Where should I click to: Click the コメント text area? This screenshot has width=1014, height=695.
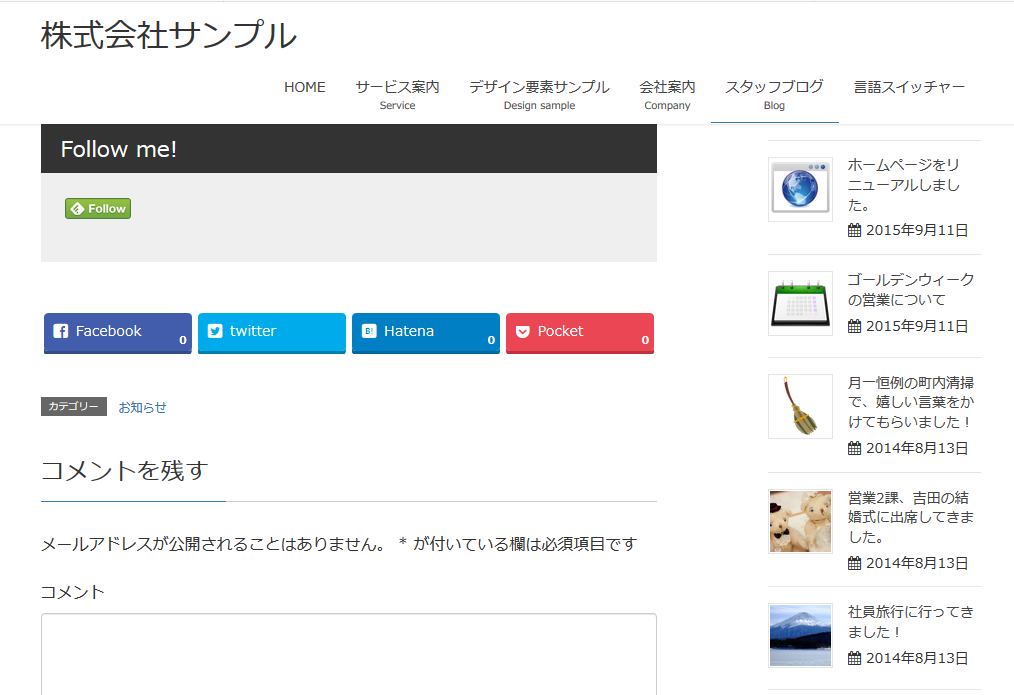(349, 654)
